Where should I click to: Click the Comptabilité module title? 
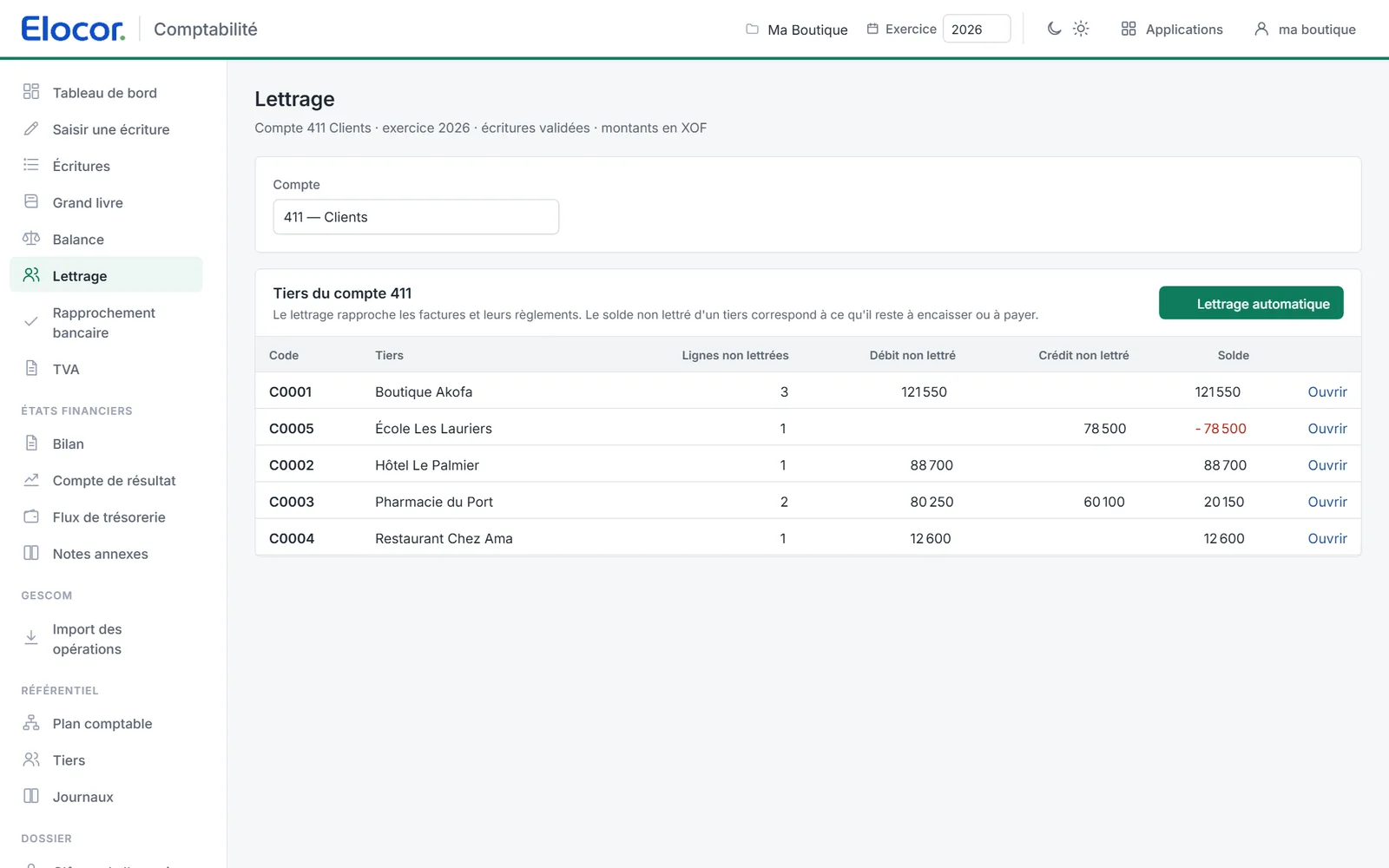point(206,29)
